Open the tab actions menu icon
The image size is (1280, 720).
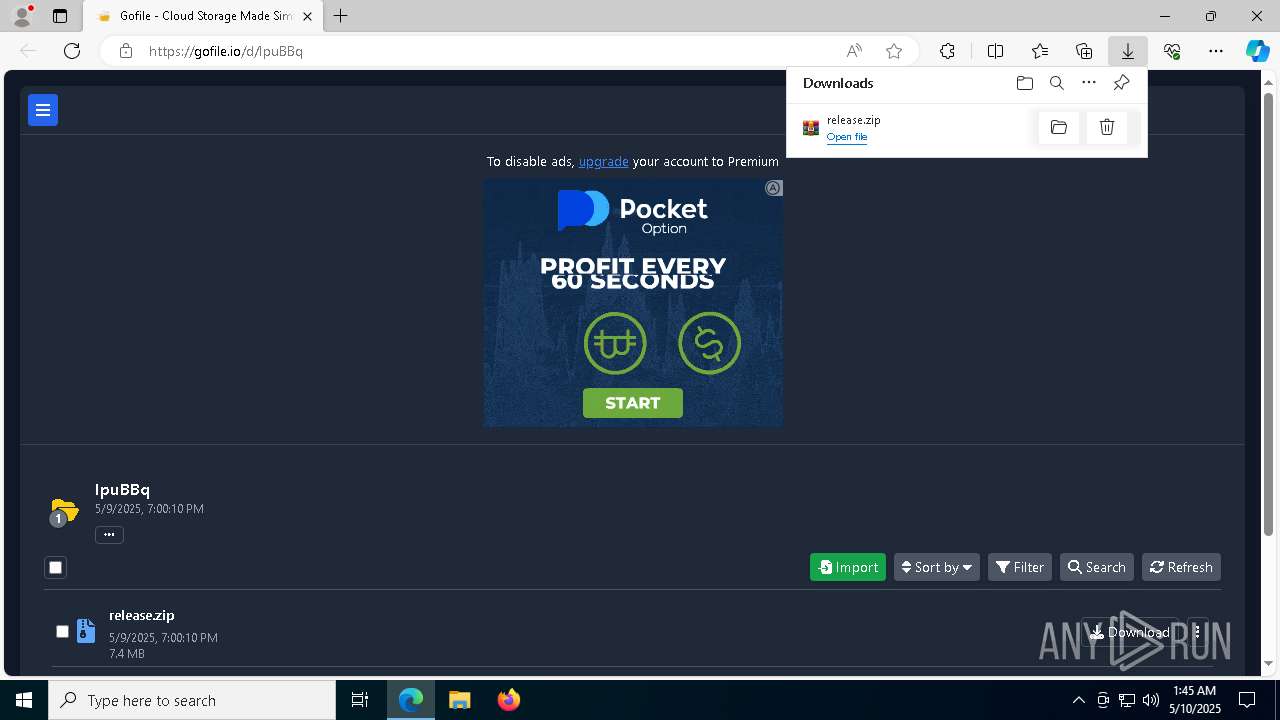pos(60,16)
